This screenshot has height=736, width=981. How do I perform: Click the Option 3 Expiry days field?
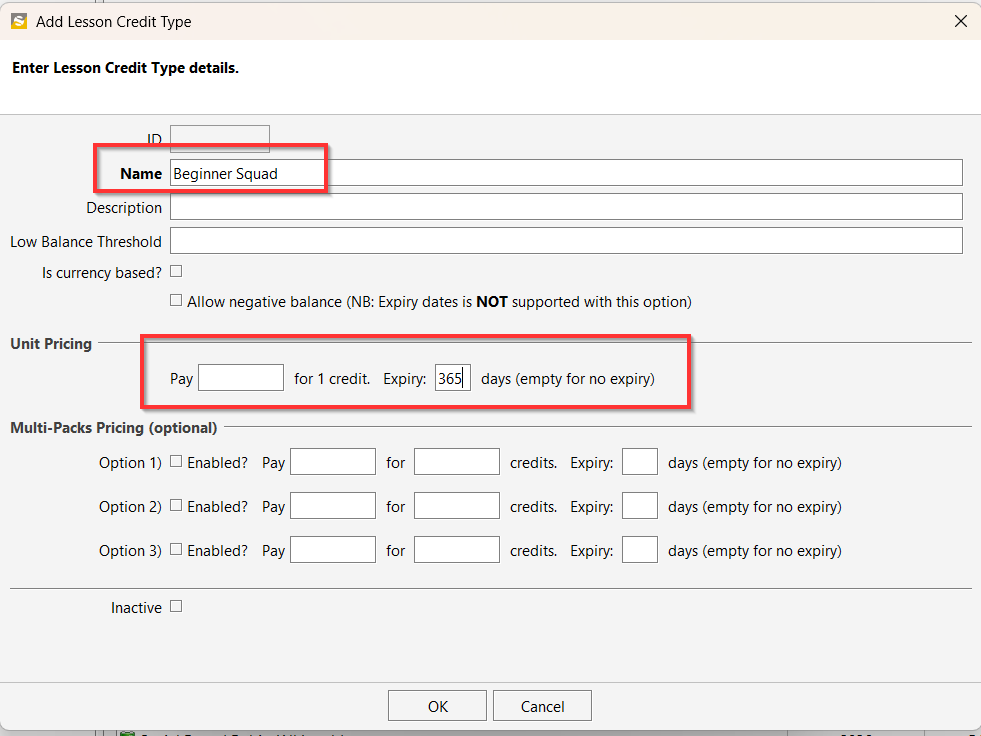click(639, 550)
